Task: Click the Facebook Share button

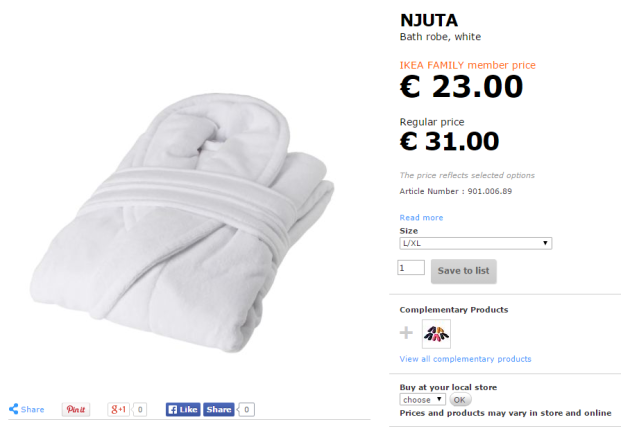Action: pyautogui.click(x=219, y=409)
